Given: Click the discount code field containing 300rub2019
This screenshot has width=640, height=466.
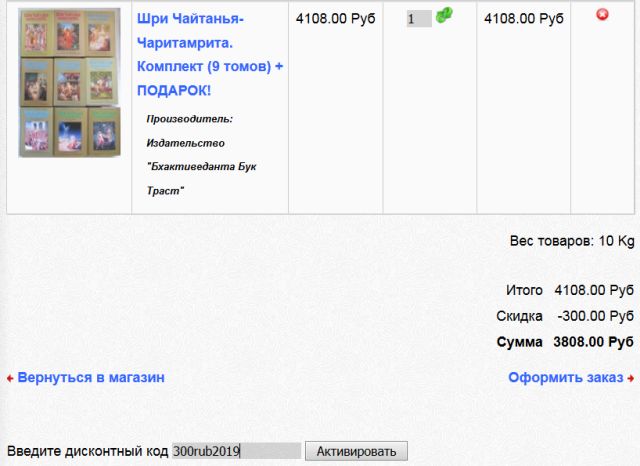Looking at the screenshot, I should (x=235, y=451).
